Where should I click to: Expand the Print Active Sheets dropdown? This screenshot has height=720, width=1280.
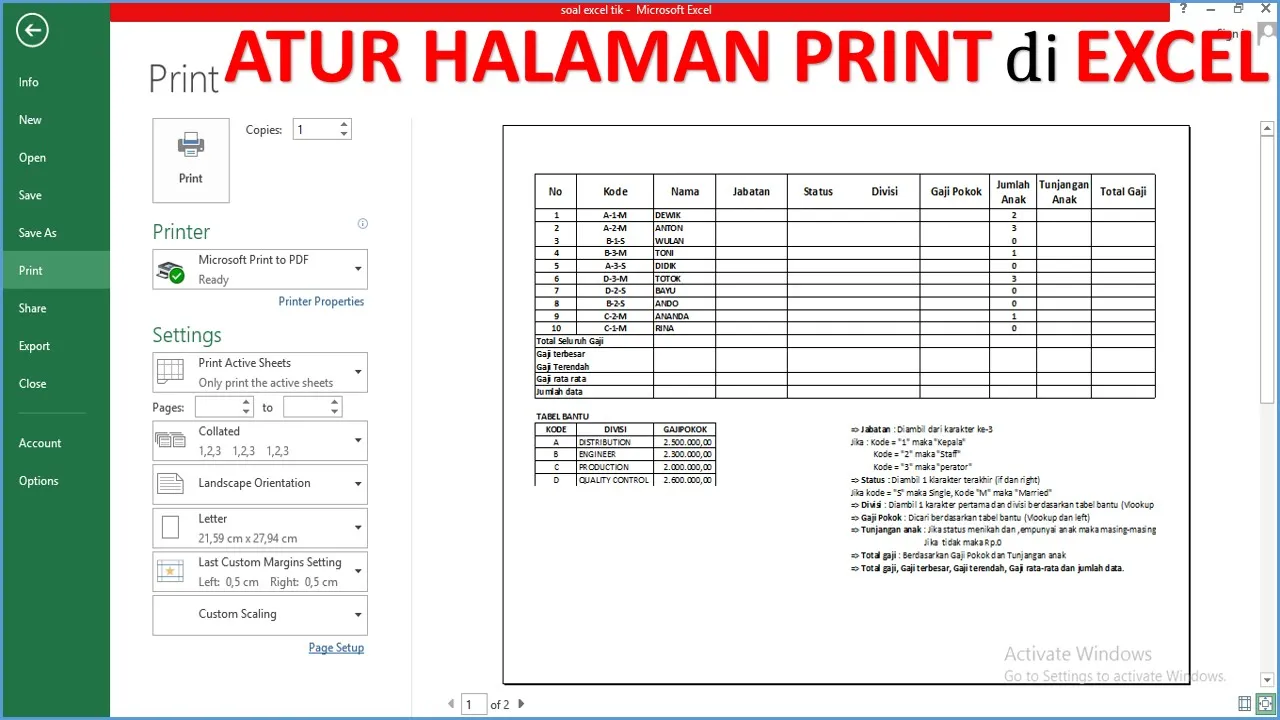coord(358,372)
